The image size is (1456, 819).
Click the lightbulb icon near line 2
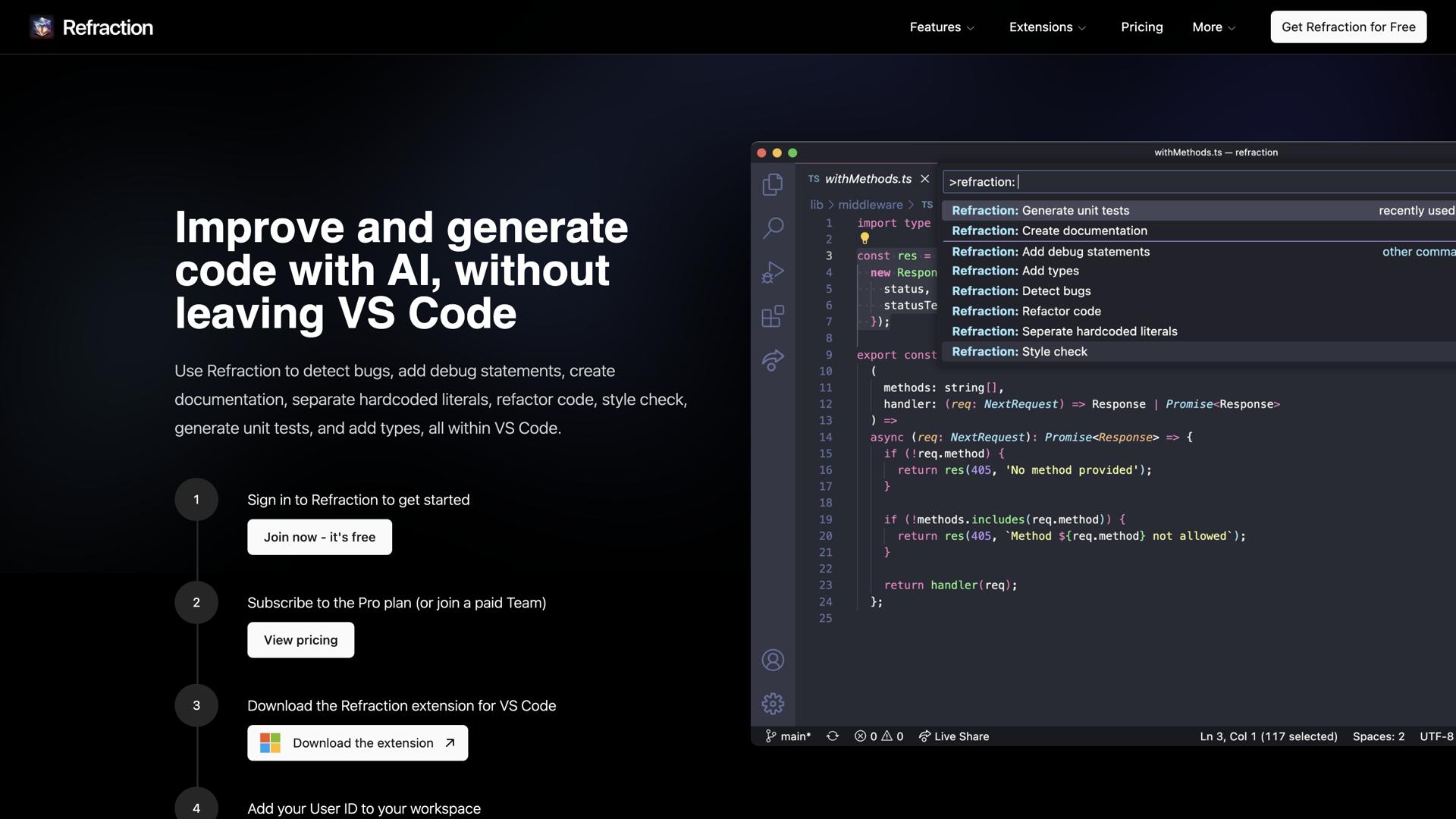[864, 238]
